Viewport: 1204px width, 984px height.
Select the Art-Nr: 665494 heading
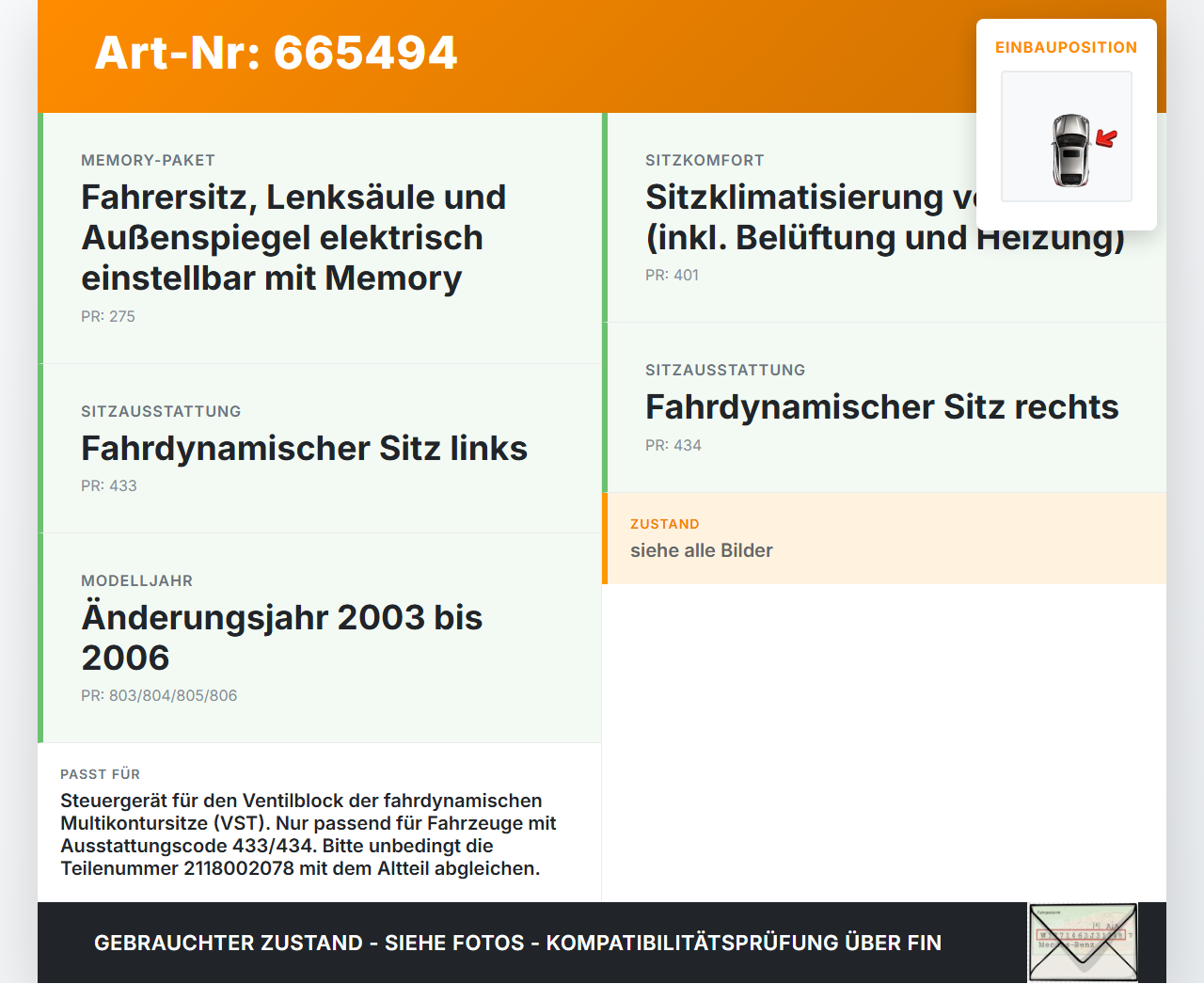(x=276, y=53)
